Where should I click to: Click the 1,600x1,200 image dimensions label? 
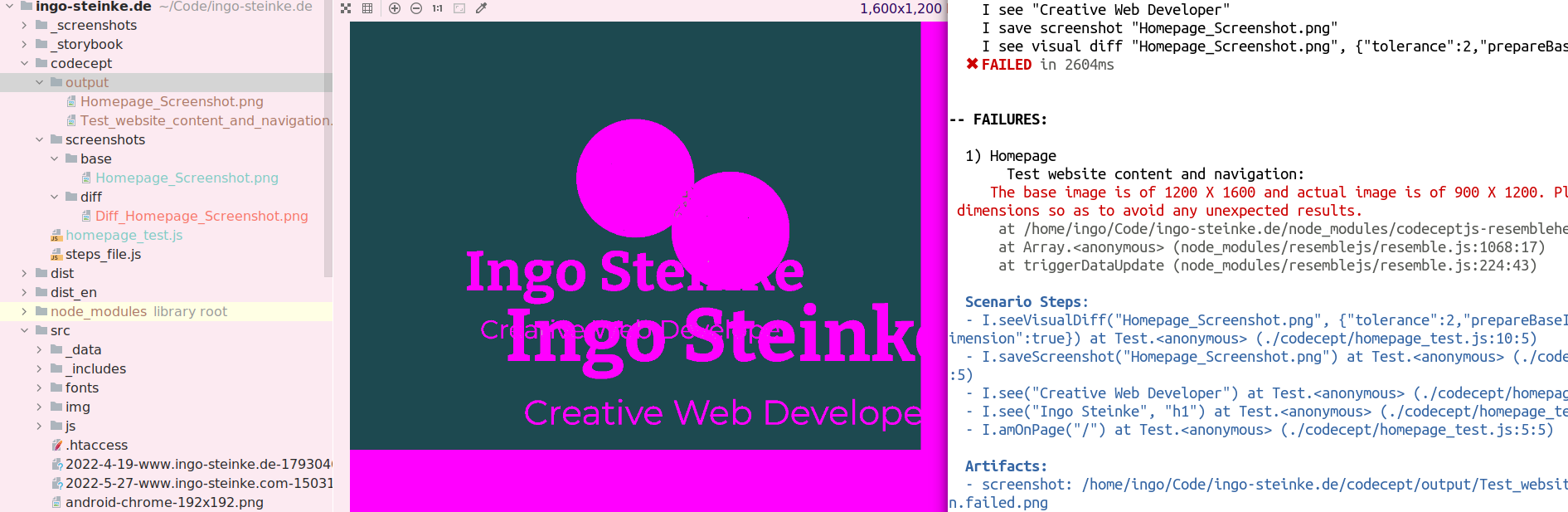point(901,8)
